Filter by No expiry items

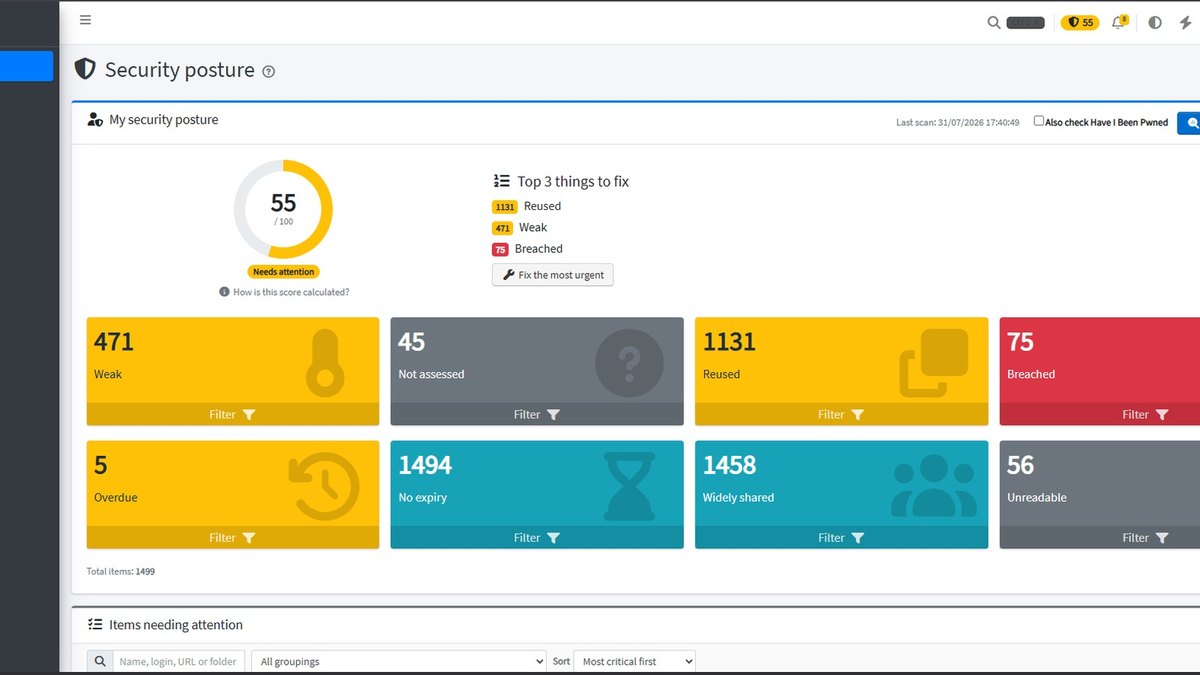pos(537,538)
